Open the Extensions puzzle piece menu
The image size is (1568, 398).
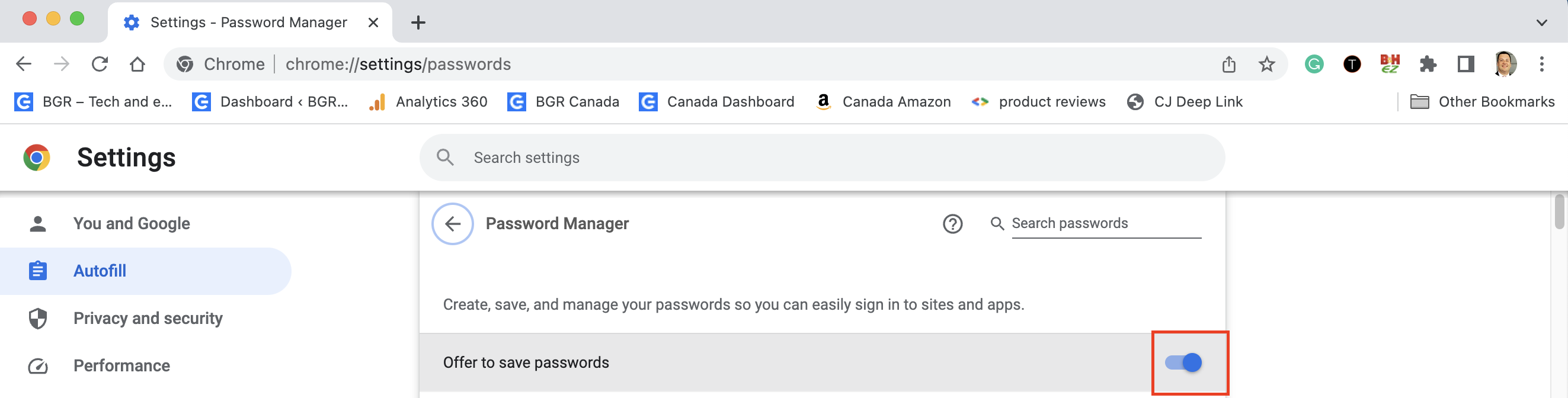tap(1428, 64)
